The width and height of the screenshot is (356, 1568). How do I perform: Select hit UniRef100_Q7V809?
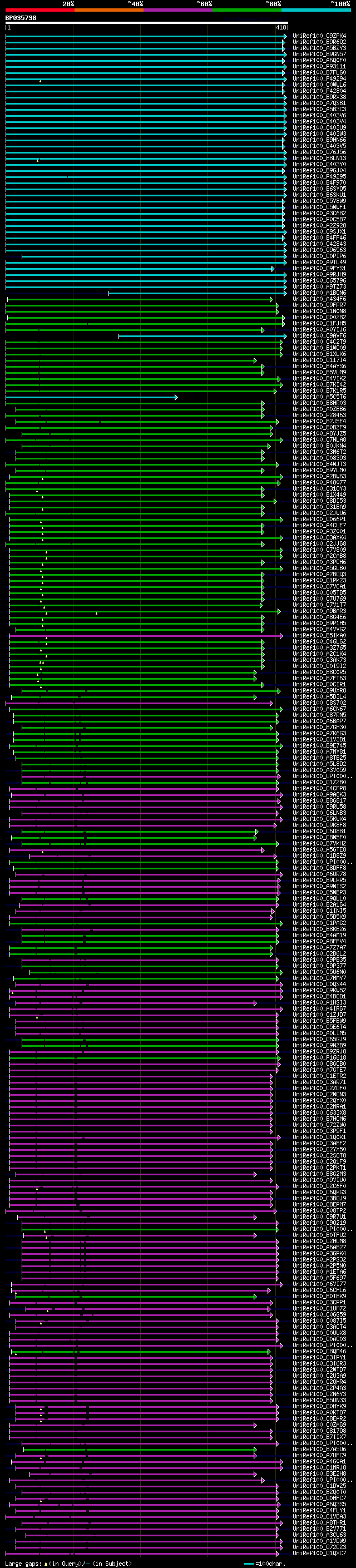(319, 550)
